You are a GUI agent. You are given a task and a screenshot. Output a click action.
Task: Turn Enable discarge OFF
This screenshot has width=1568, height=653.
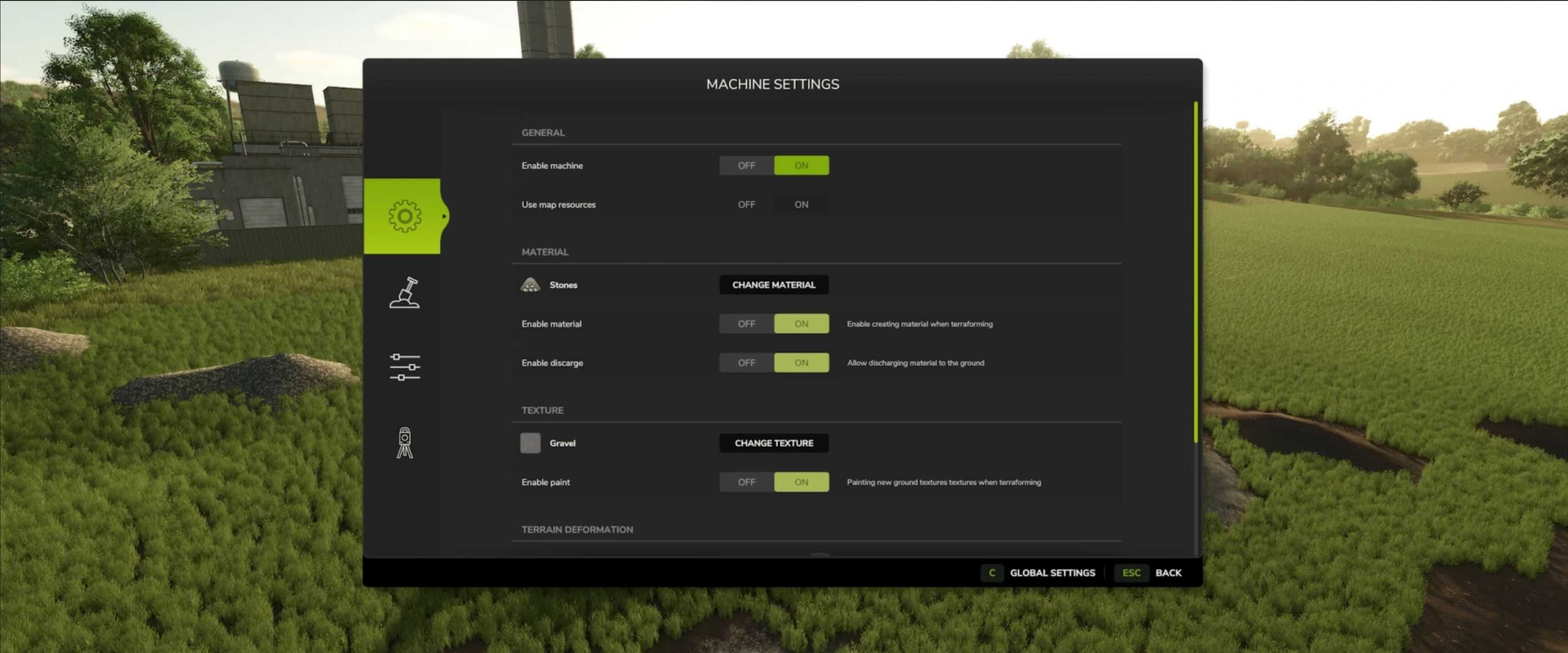coord(746,363)
